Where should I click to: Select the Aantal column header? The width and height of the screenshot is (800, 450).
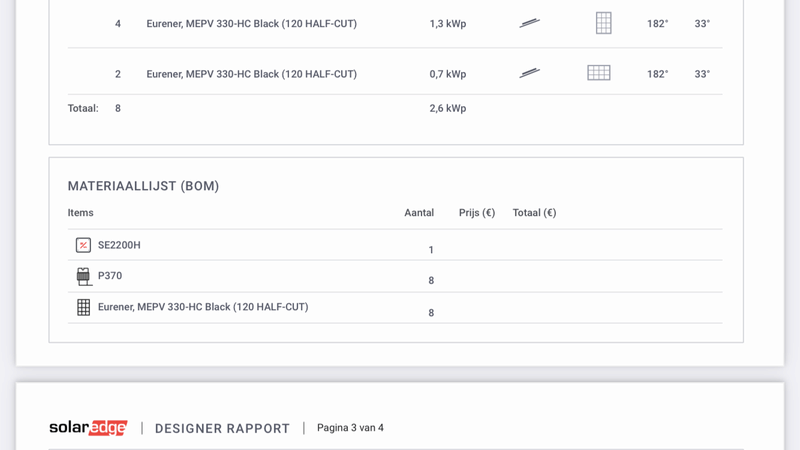click(419, 213)
